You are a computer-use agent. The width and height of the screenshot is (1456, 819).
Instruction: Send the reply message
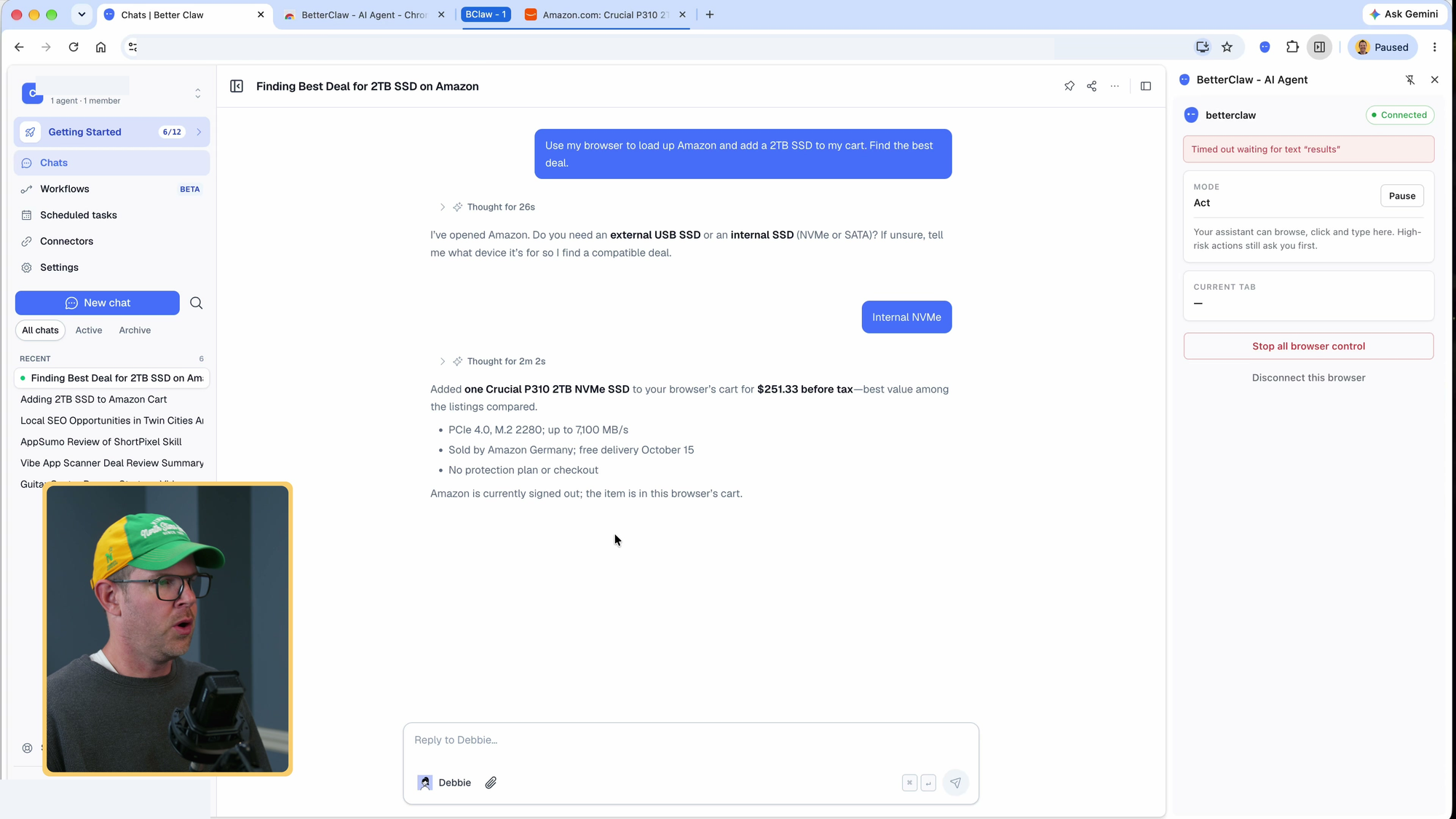pyautogui.click(x=955, y=783)
